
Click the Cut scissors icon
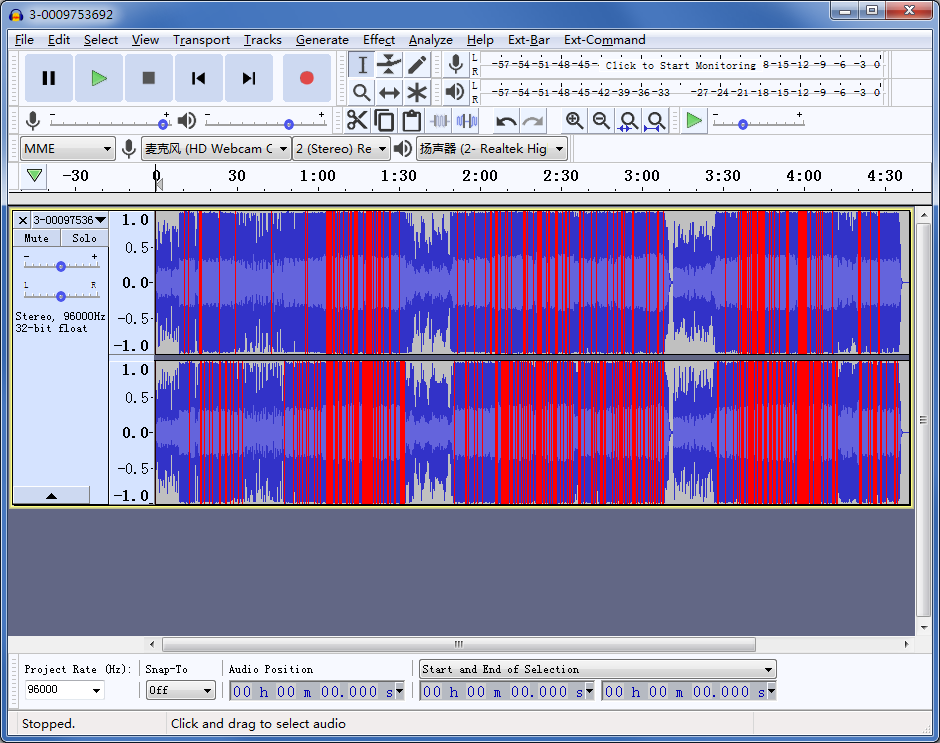[357, 121]
